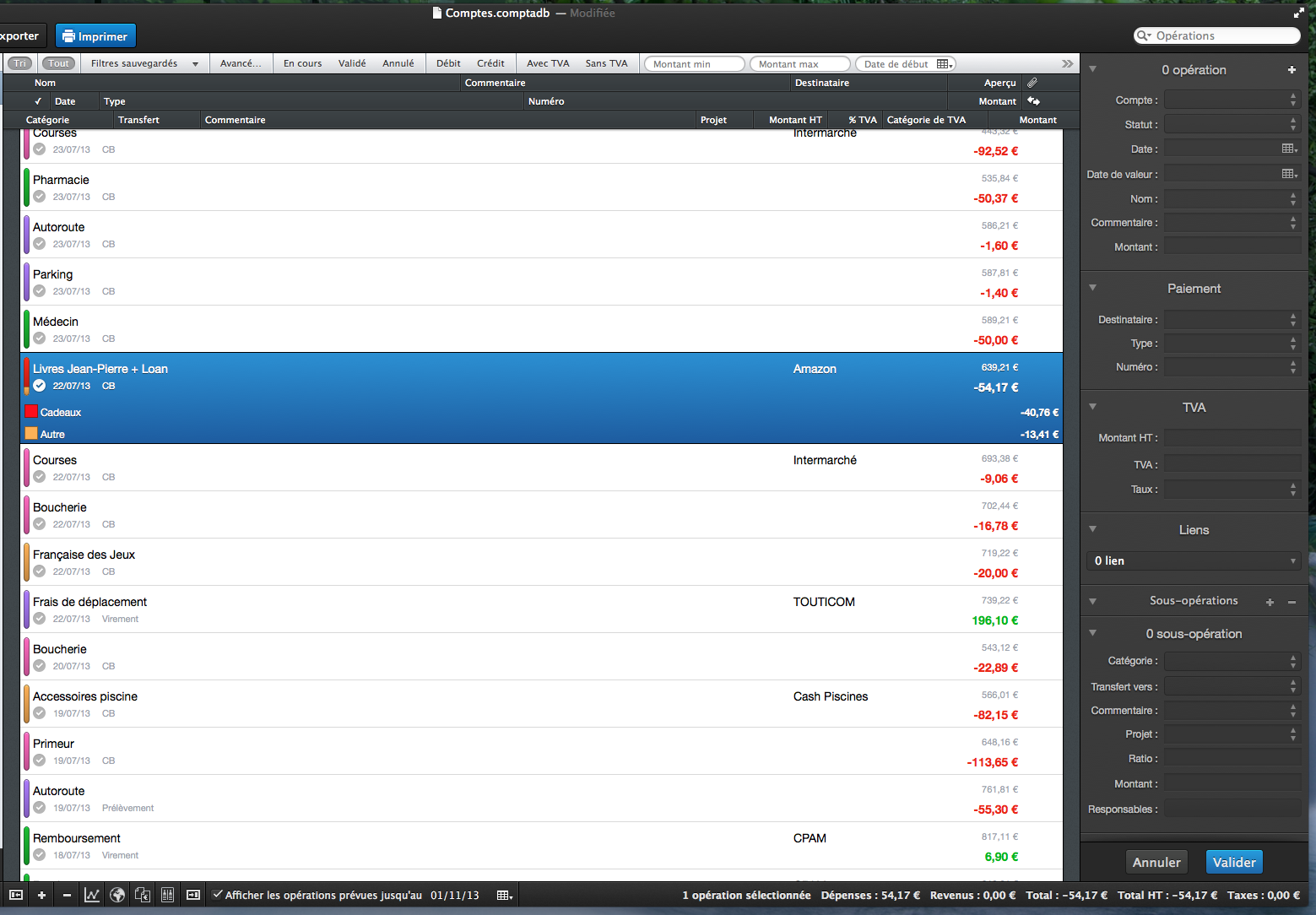
Task: Click the Imprimer button
Action: pyautogui.click(x=95, y=36)
